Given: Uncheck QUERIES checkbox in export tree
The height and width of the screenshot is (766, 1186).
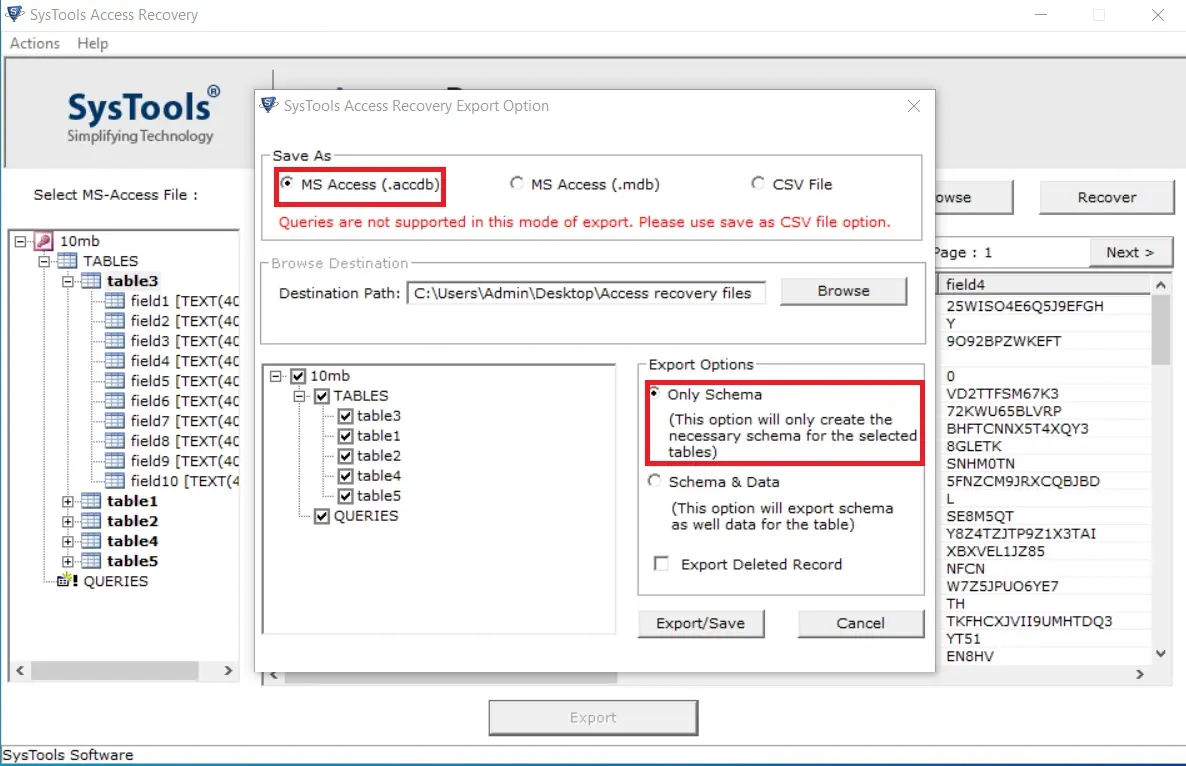Looking at the screenshot, I should [322, 516].
